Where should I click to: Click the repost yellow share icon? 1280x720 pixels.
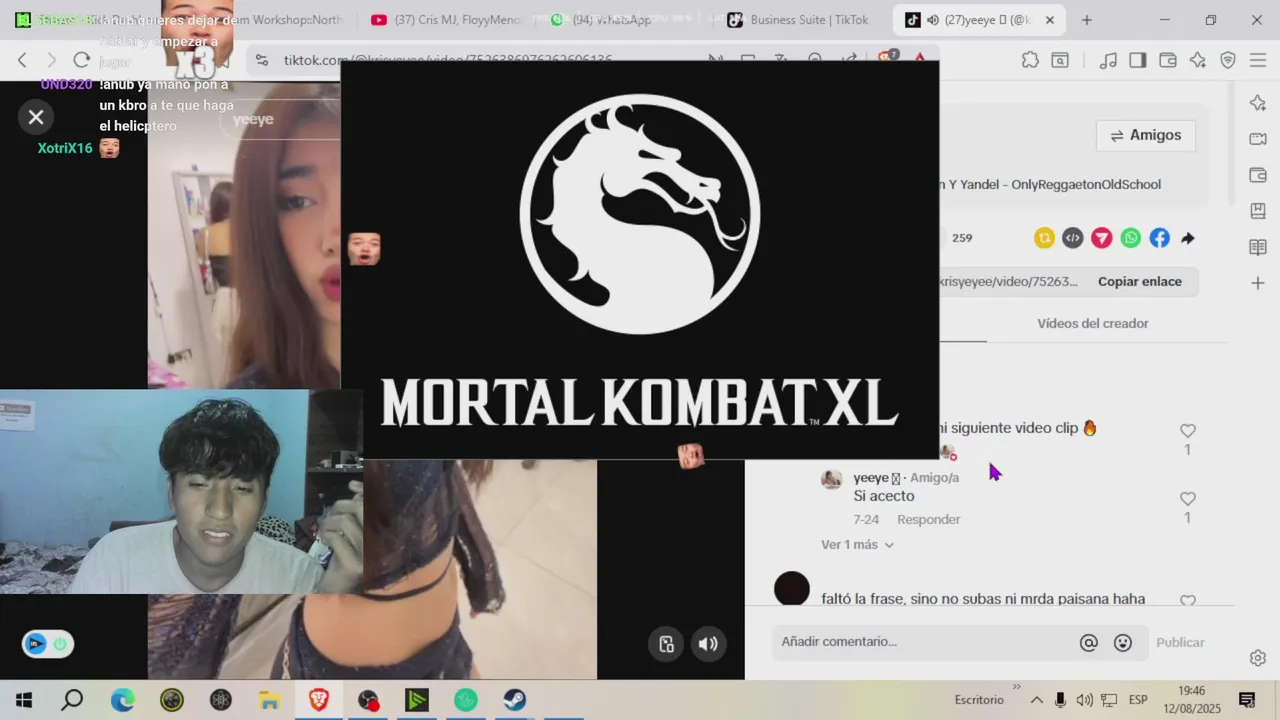[x=1044, y=238]
